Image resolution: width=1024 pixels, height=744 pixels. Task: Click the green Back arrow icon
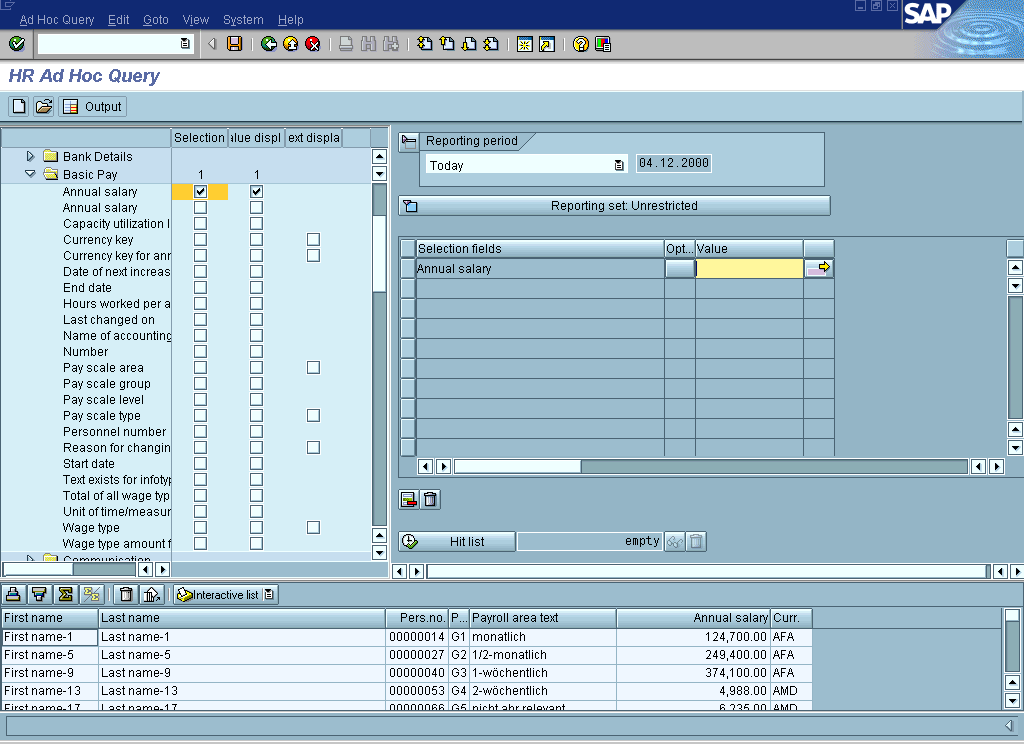[268, 44]
